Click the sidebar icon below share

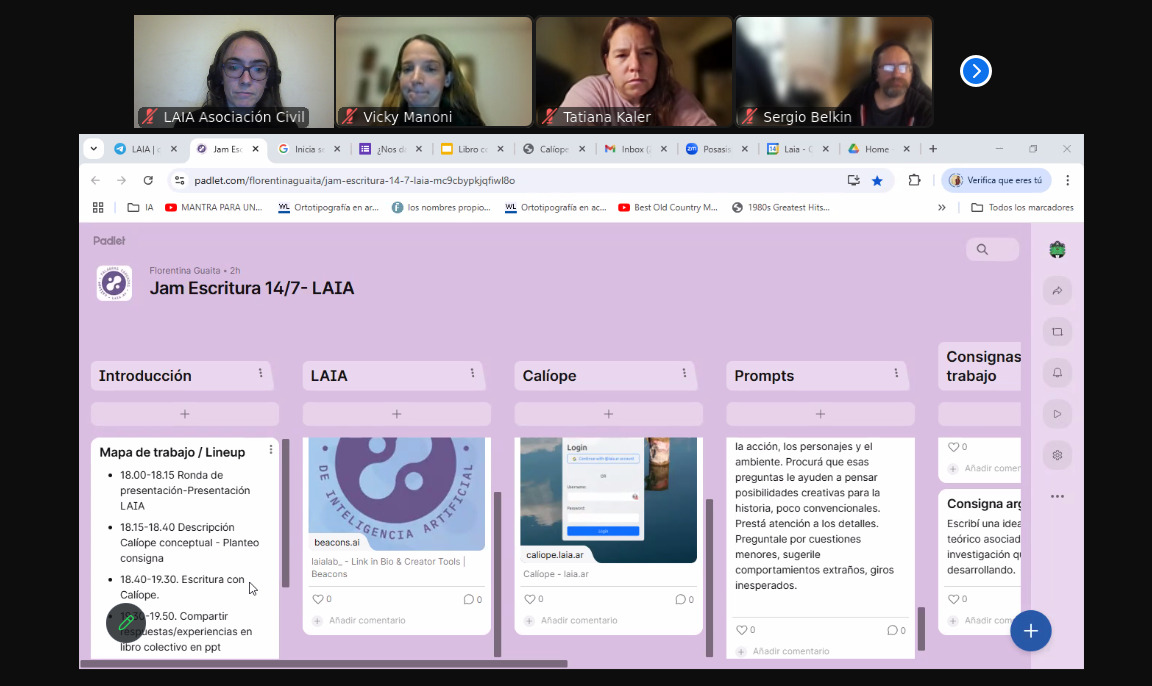pyautogui.click(x=1057, y=332)
